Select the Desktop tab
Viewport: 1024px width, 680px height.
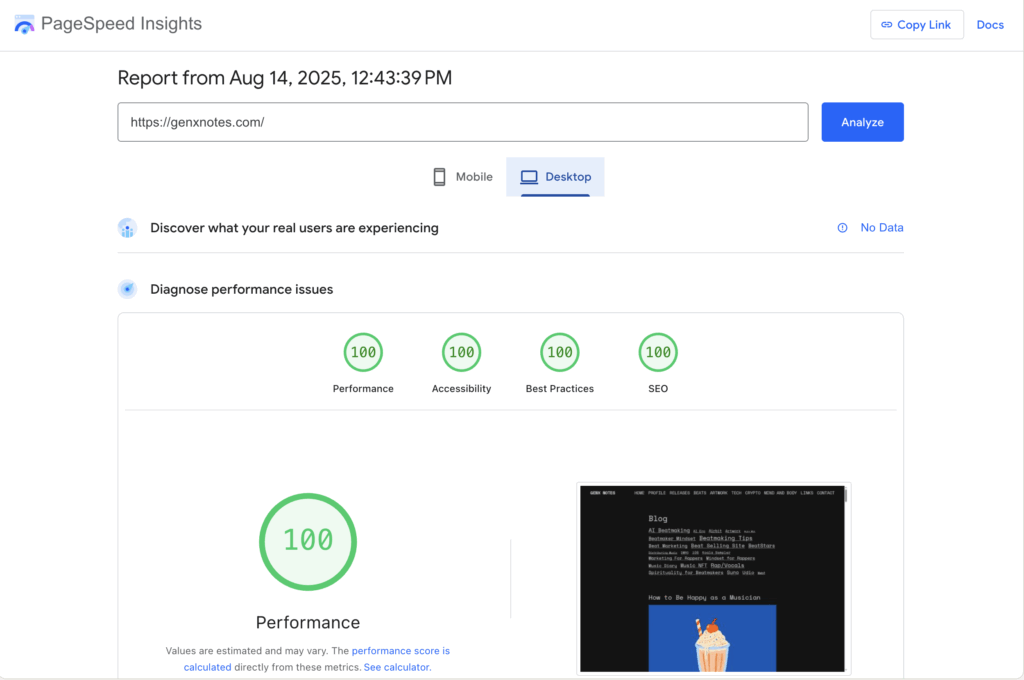tap(555, 177)
